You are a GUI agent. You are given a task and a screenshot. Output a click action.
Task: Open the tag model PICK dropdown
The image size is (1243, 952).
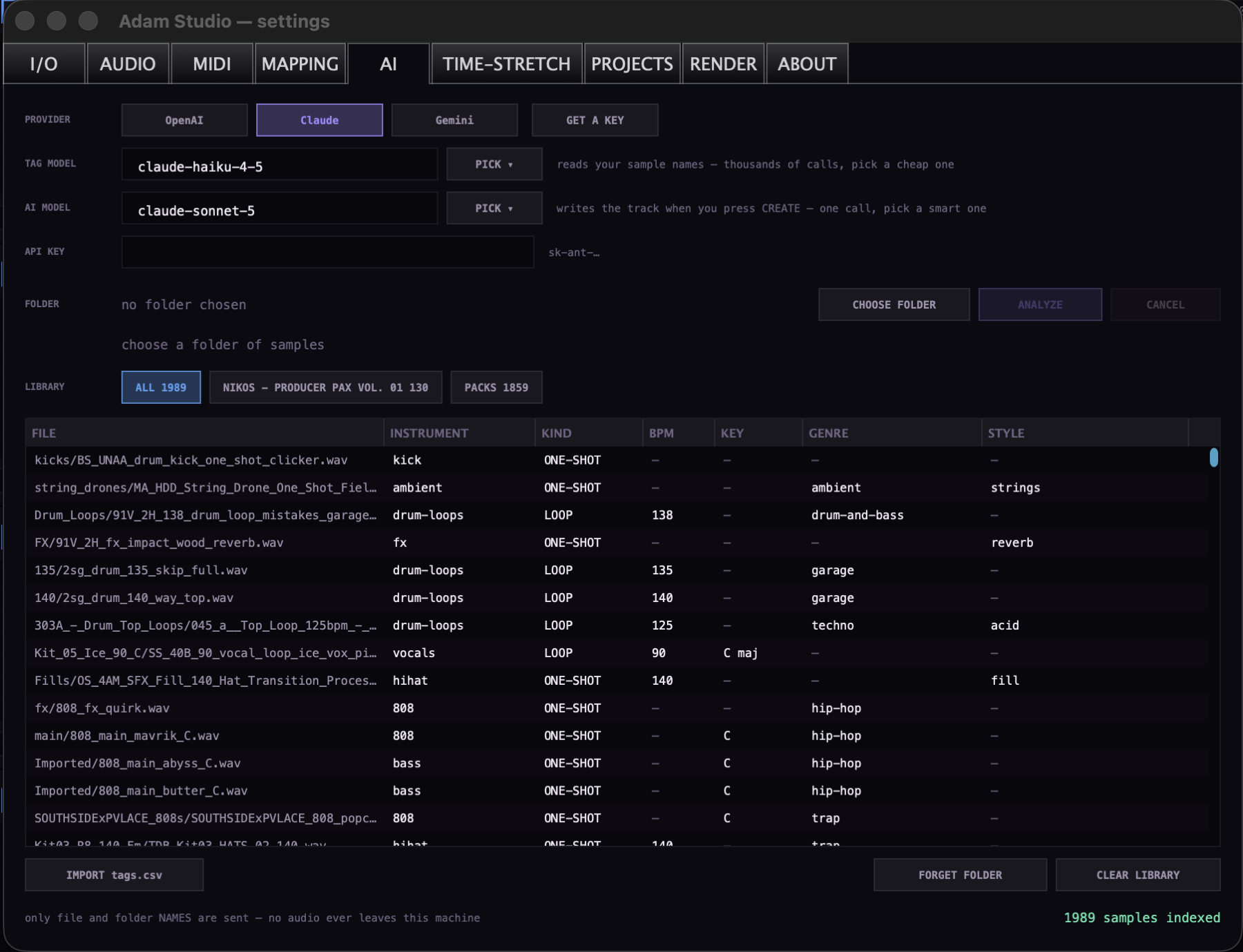tap(494, 164)
